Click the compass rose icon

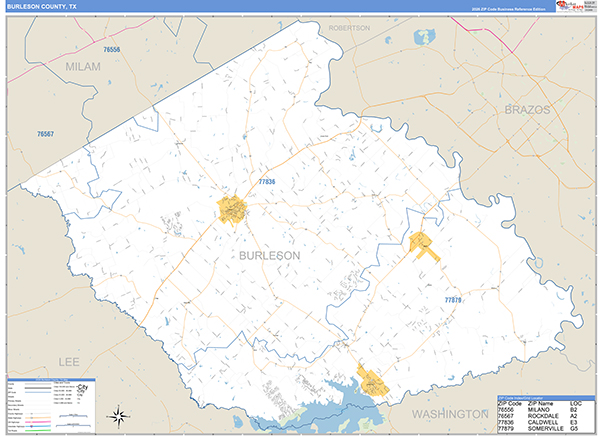(118, 416)
